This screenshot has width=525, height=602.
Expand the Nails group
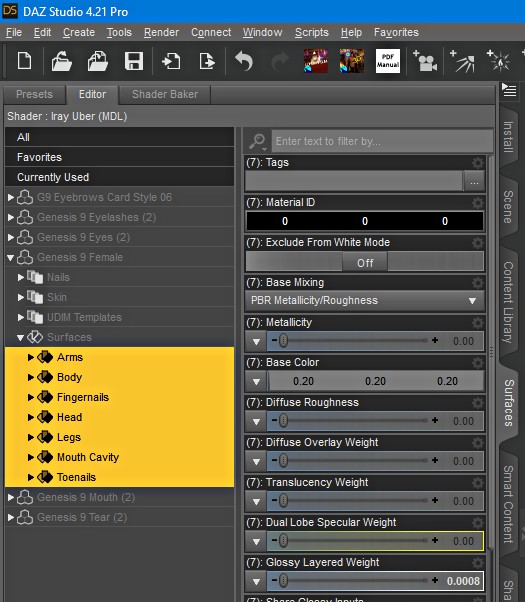click(21, 277)
